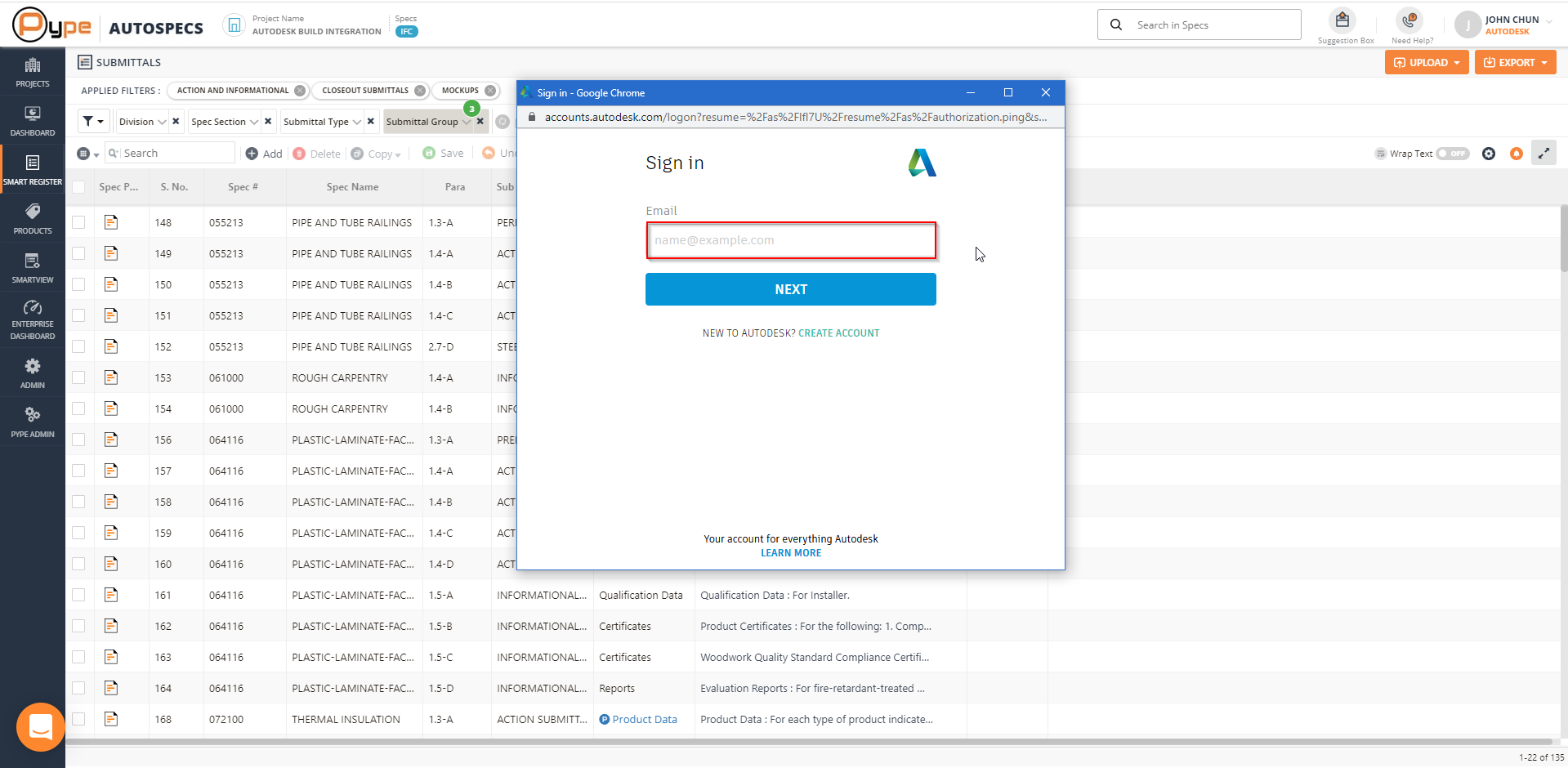The width and height of the screenshot is (1568, 768).
Task: Click the submittals grid Search field
Action: [x=170, y=153]
